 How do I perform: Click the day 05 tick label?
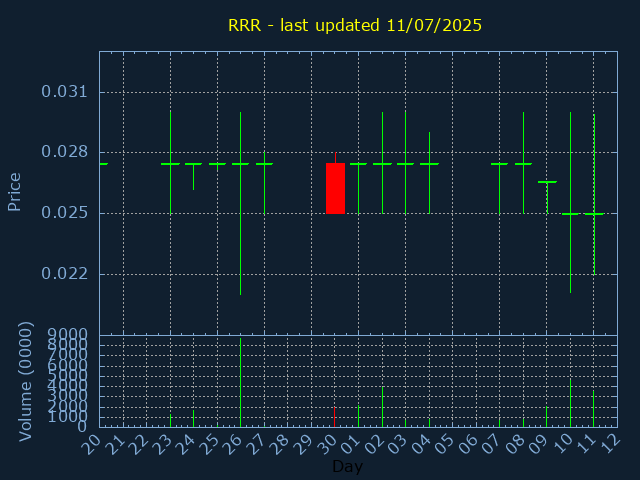coord(444,444)
